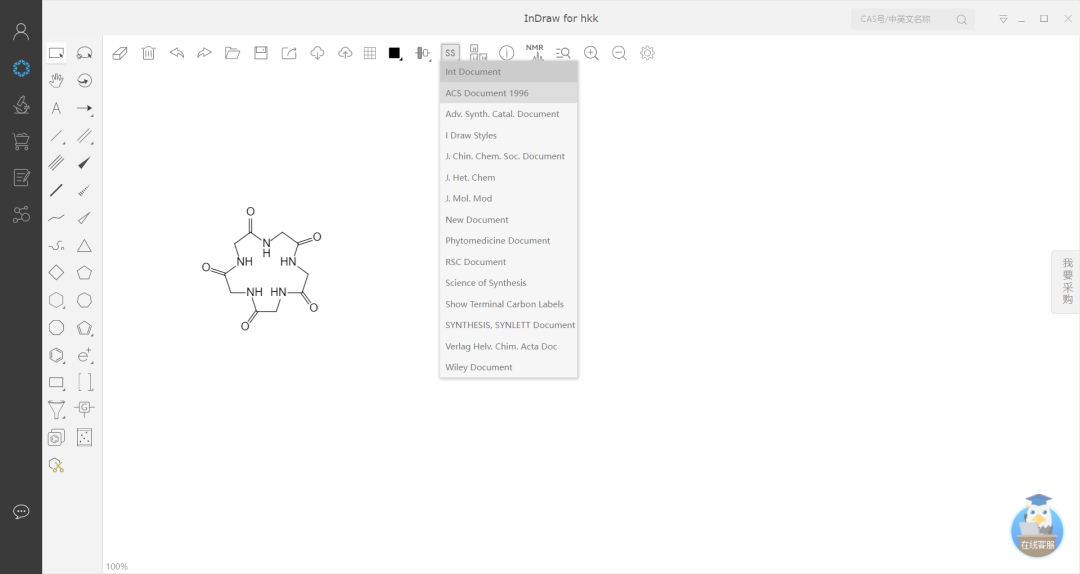Open the settings gear in toolbar

point(647,53)
